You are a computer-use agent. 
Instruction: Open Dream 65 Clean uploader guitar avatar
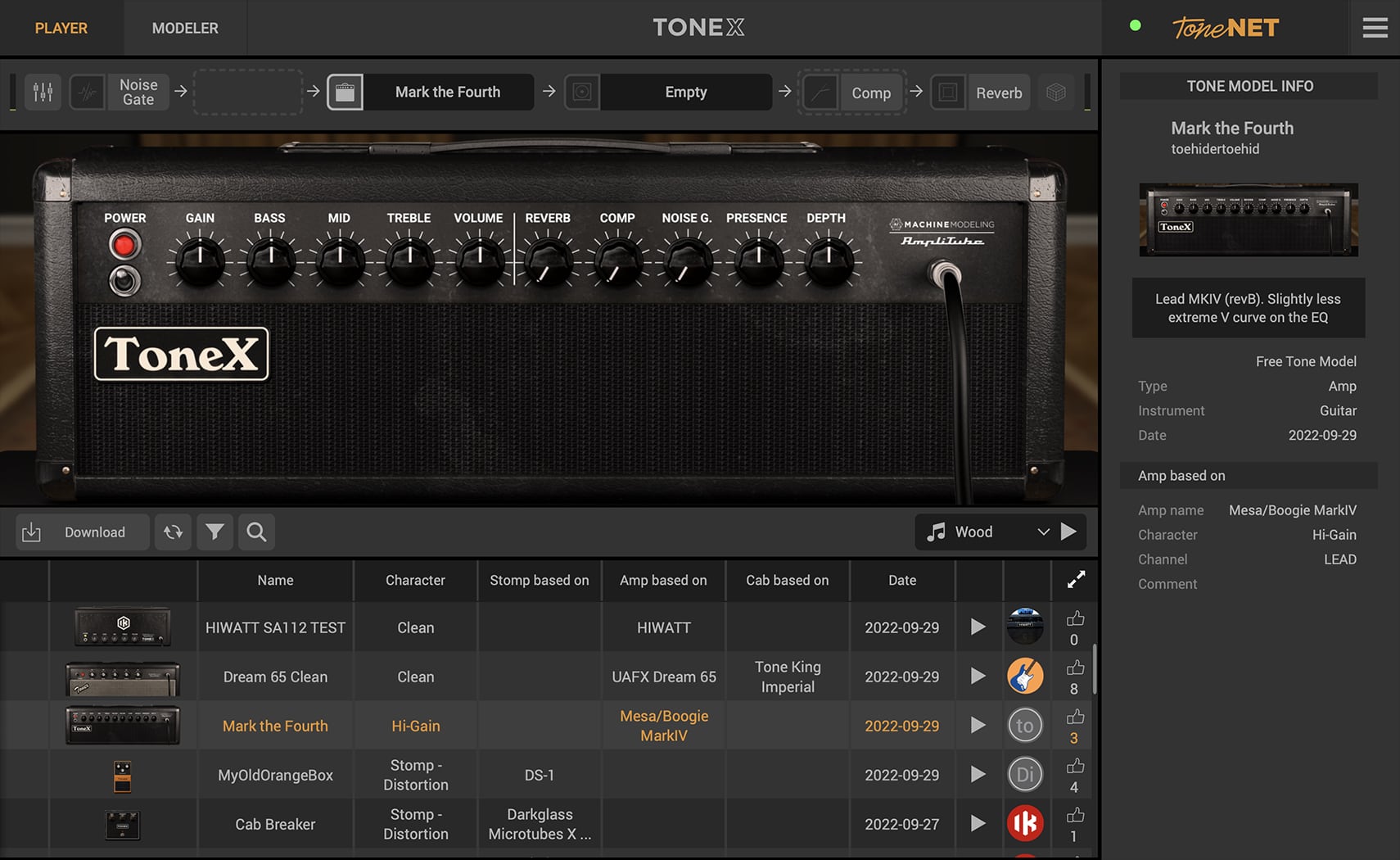pos(1025,676)
